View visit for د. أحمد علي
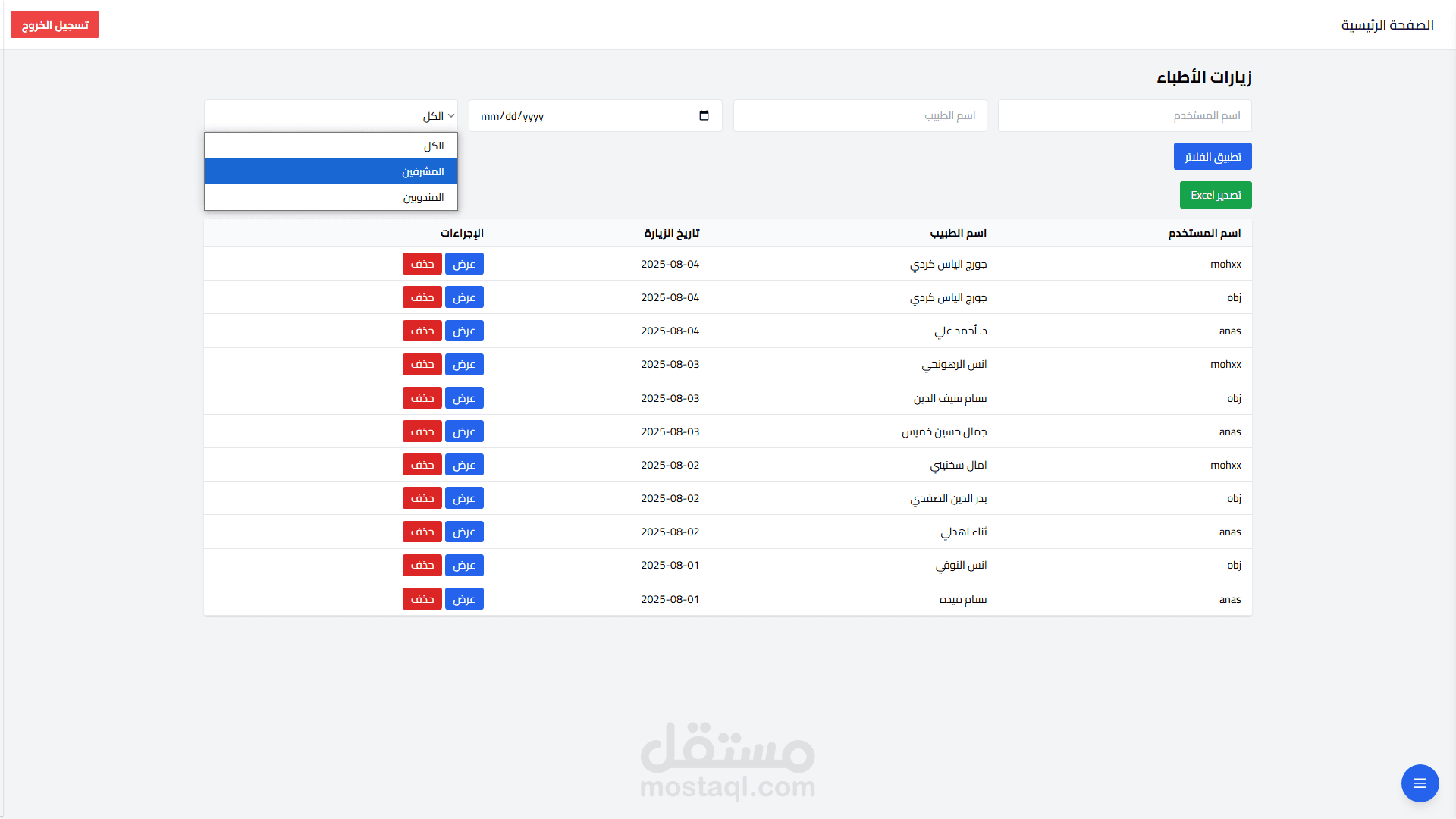This screenshot has width=1456, height=819. click(464, 331)
